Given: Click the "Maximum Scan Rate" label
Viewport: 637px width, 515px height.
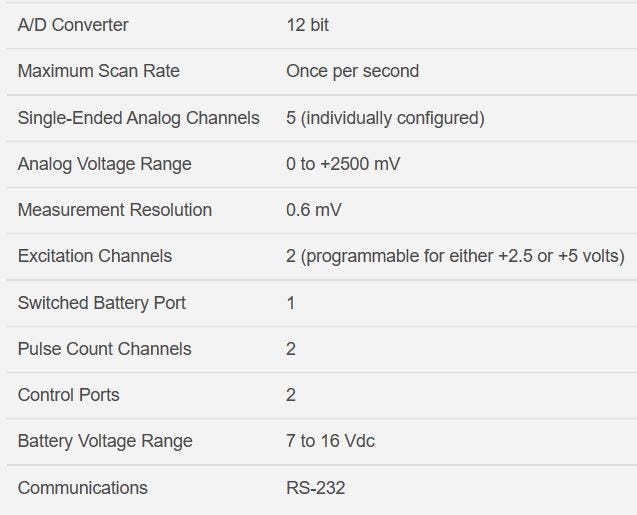Looking at the screenshot, I should pyautogui.click(x=98, y=71).
